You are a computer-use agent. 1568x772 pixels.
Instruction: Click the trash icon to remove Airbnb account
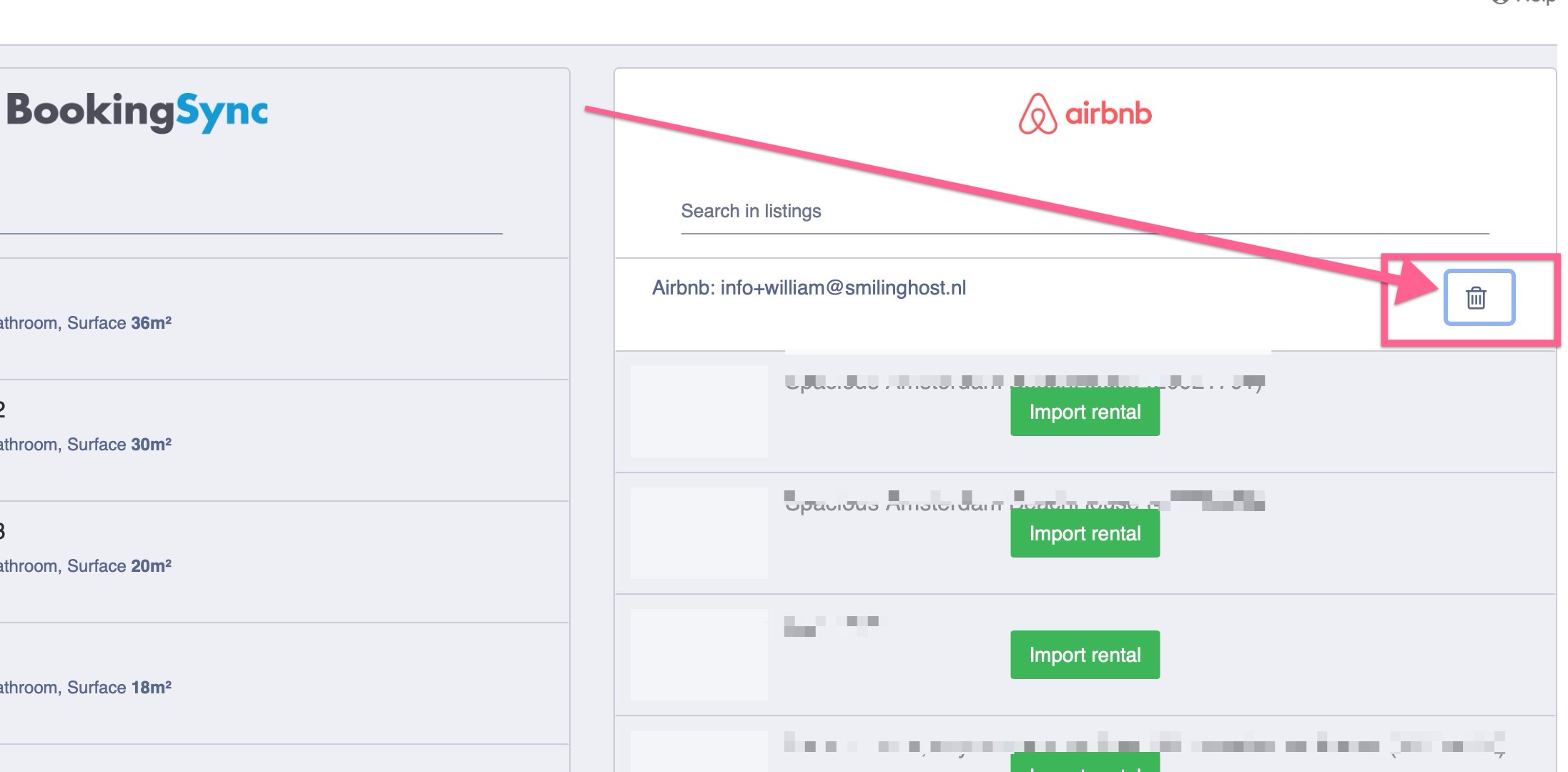(x=1478, y=297)
